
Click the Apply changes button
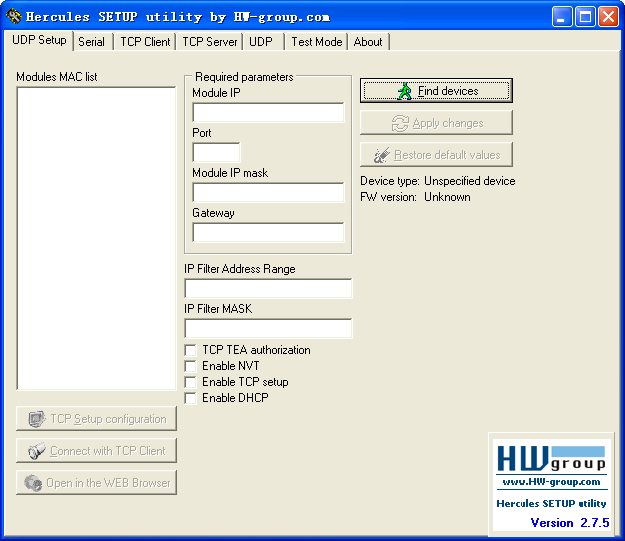tap(436, 123)
